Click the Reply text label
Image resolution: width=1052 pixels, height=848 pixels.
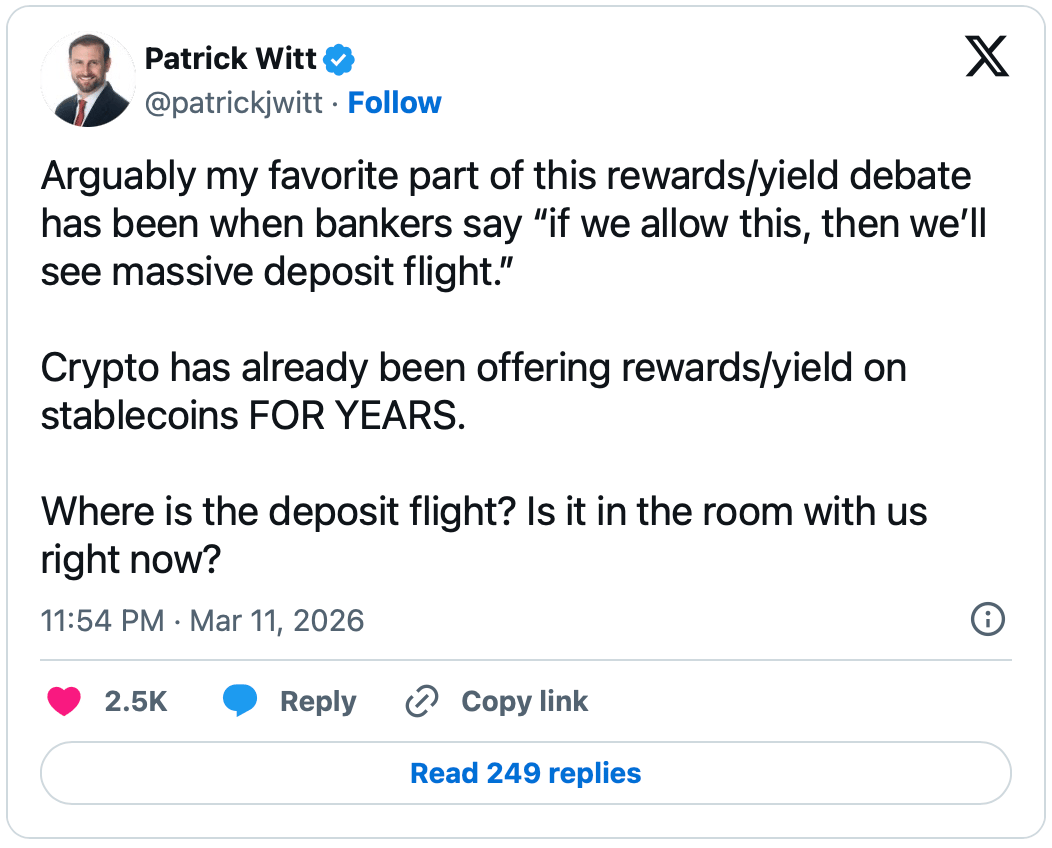pyautogui.click(x=318, y=702)
